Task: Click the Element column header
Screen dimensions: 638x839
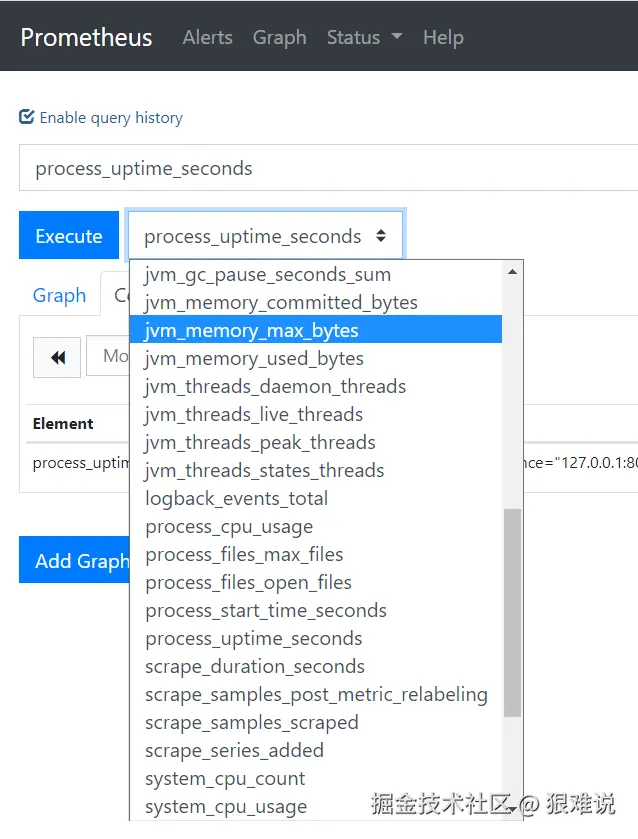Action: tap(63, 423)
